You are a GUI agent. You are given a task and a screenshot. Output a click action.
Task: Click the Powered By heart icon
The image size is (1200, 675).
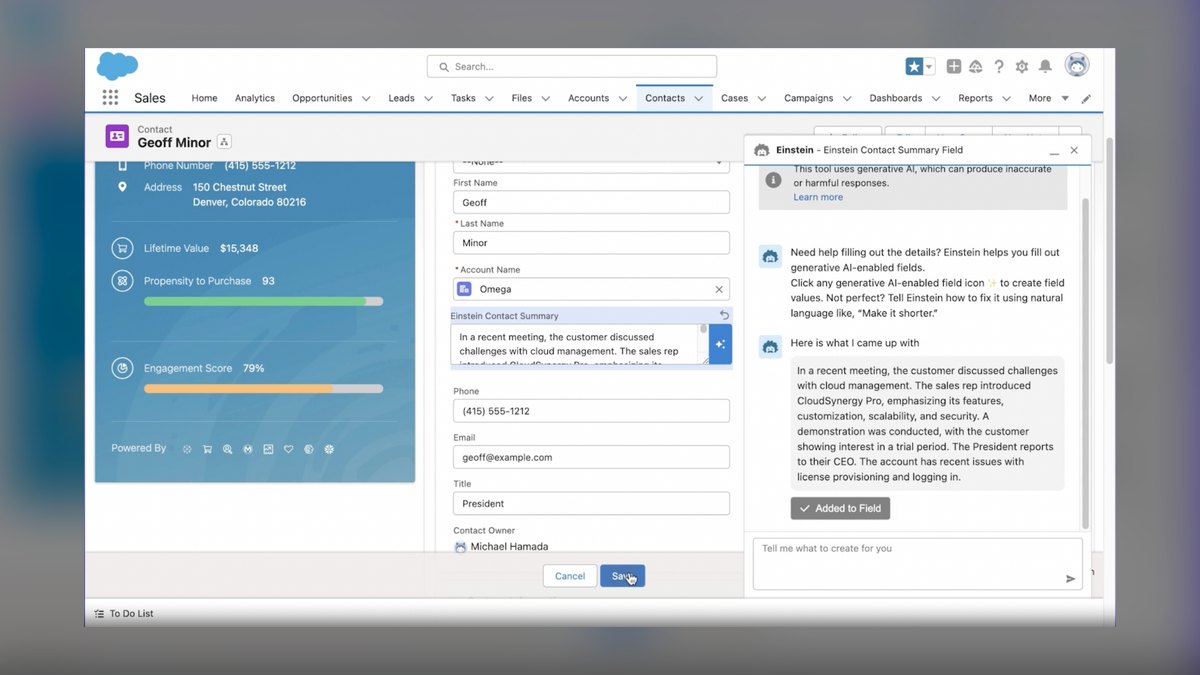(288, 449)
